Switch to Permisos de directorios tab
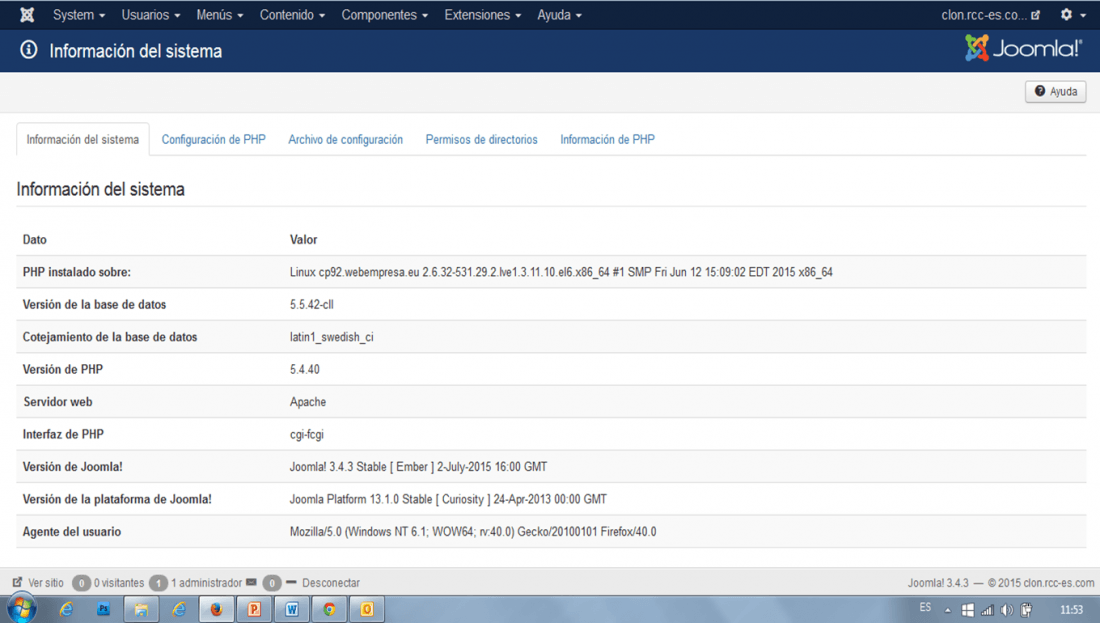 [481, 139]
